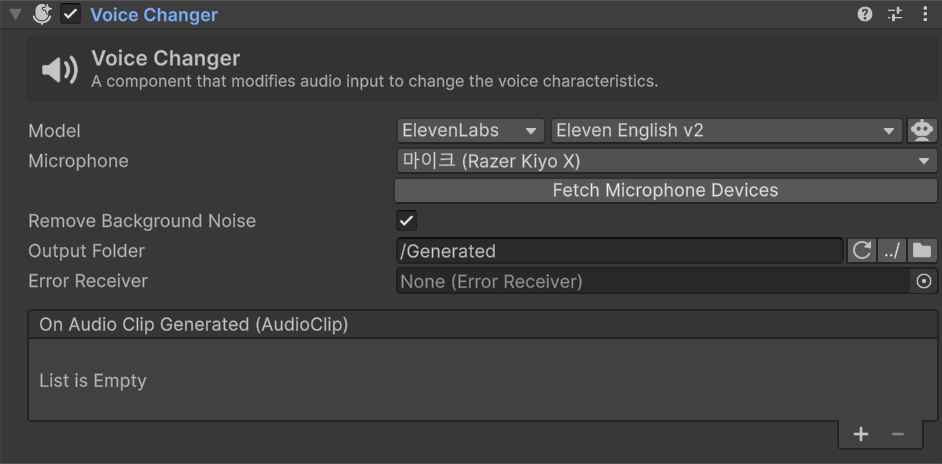This screenshot has height=464, width=942.
Task: Open the component help reference icon
Action: point(865,15)
